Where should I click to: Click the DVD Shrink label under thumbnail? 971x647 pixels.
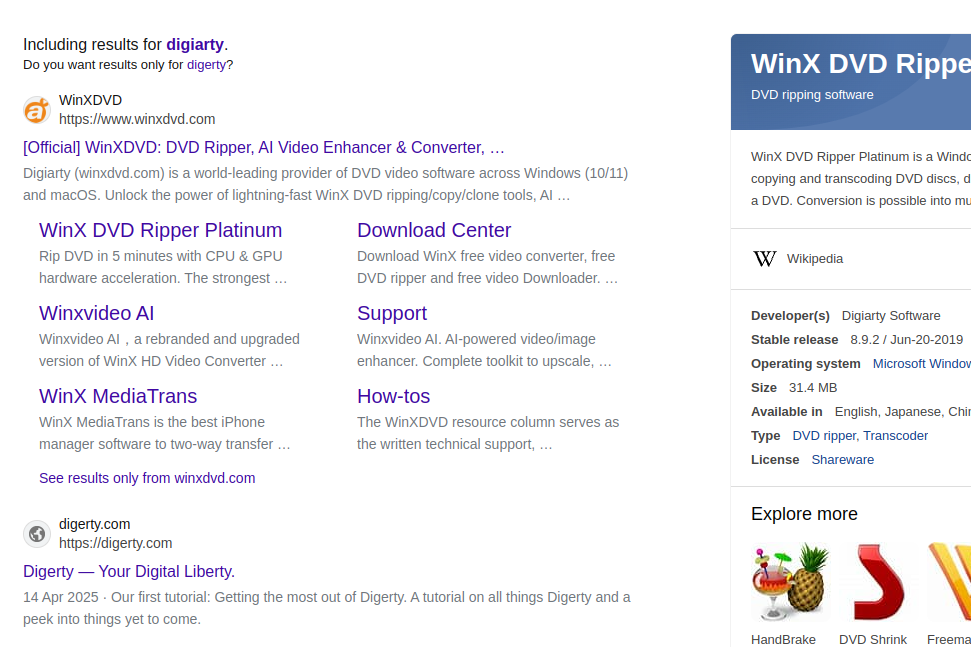873,640
